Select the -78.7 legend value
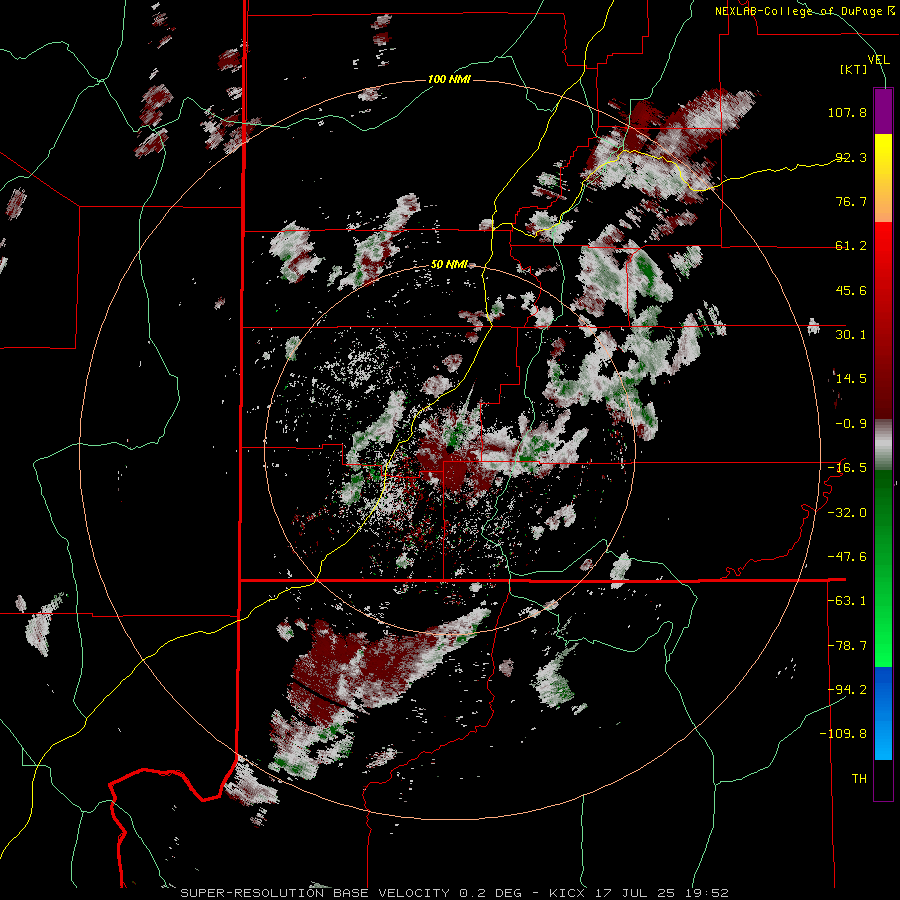Viewport: 900px width, 900px height. click(x=847, y=646)
